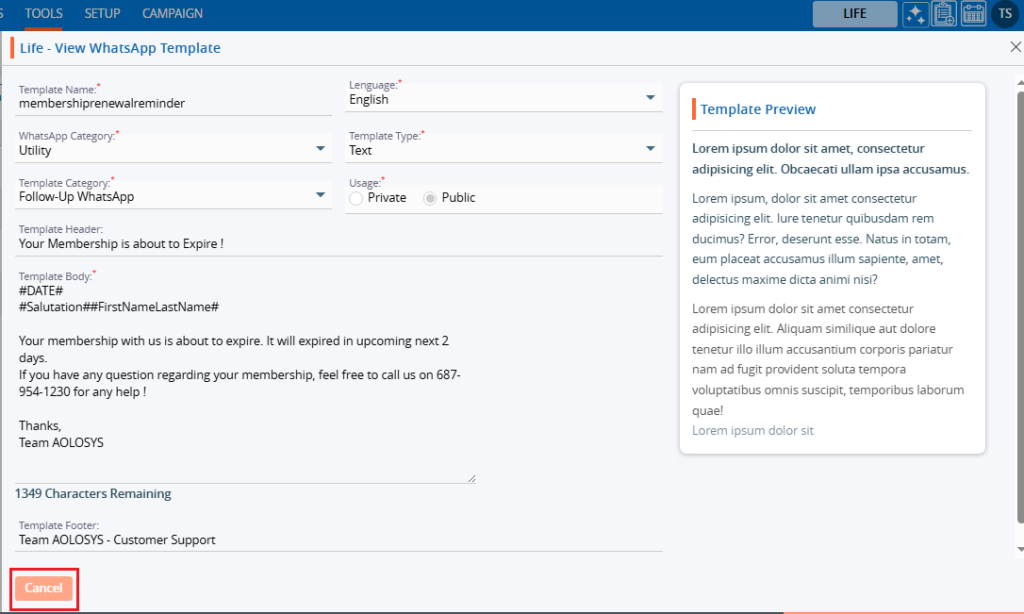Open the SETUP menu
Screen dimensions: 1024x614
pyautogui.click(x=102, y=14)
